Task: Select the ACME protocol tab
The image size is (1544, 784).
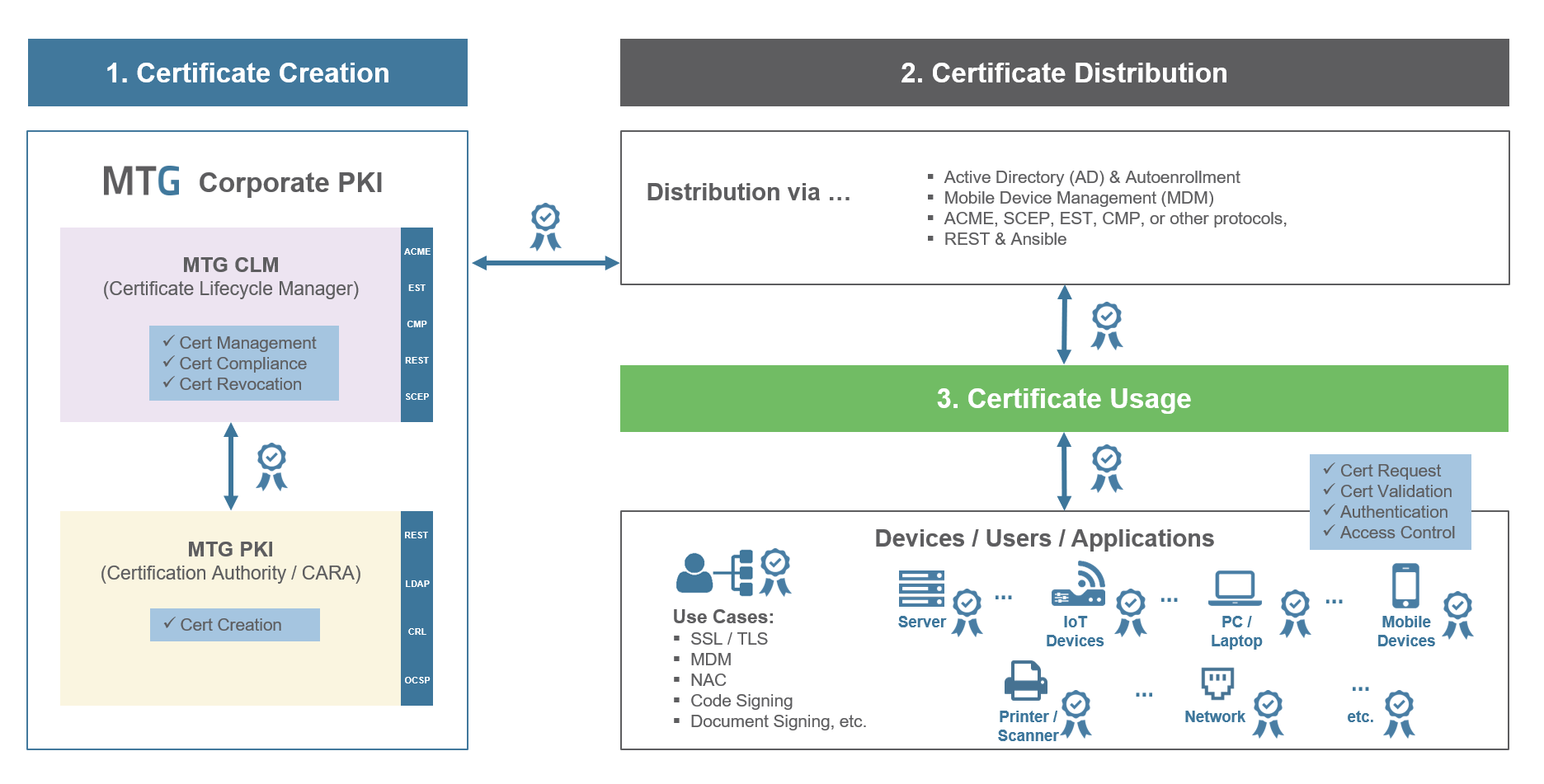Action: coord(417,251)
